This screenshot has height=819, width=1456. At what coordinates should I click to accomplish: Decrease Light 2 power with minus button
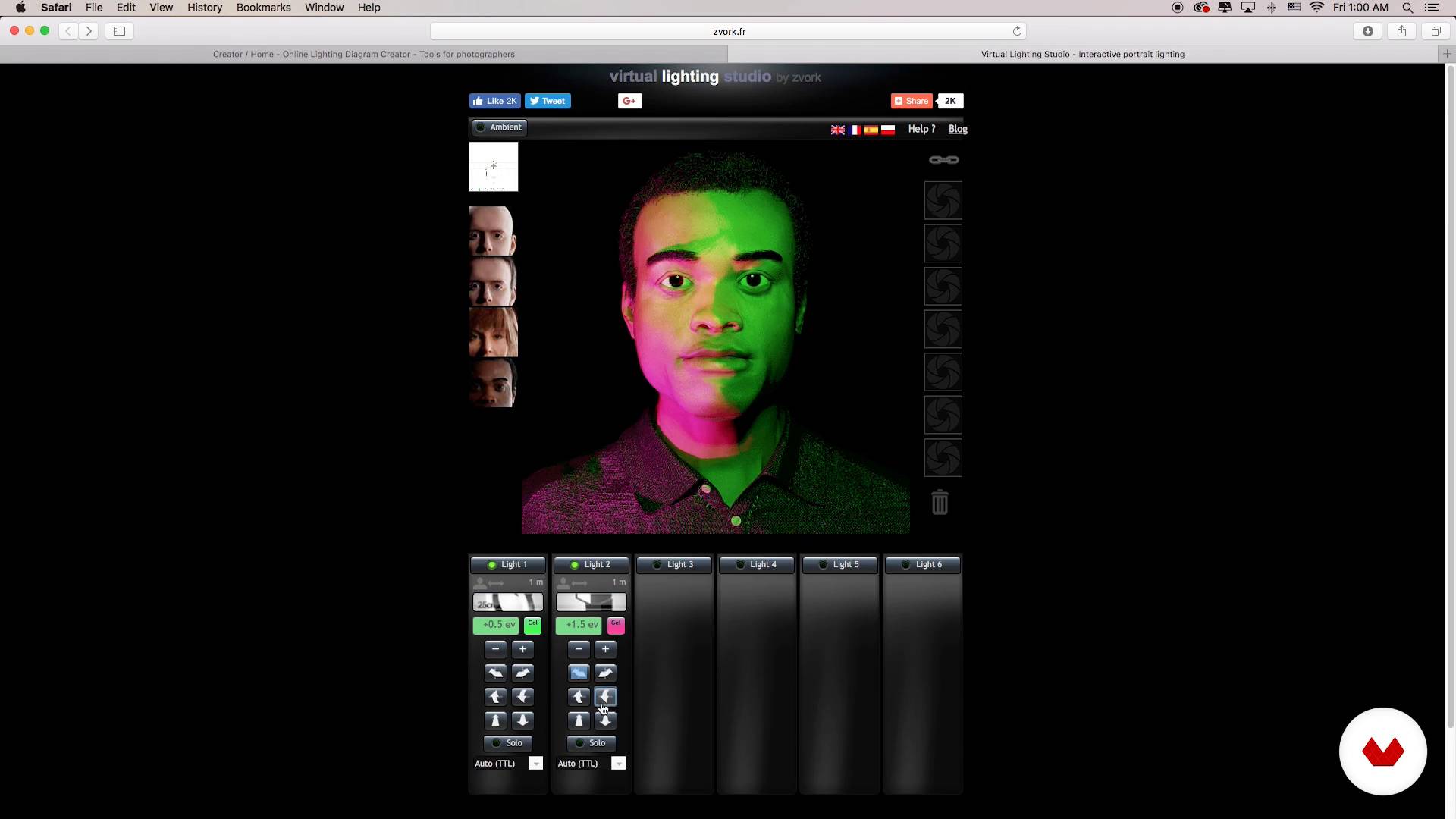click(x=579, y=649)
